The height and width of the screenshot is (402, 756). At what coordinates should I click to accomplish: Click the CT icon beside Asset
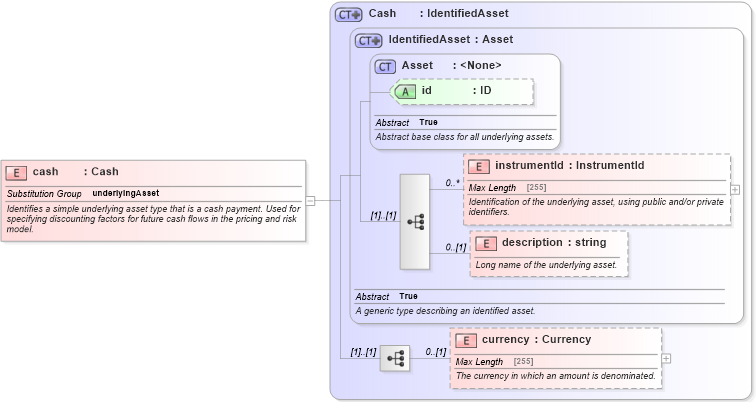click(x=385, y=67)
